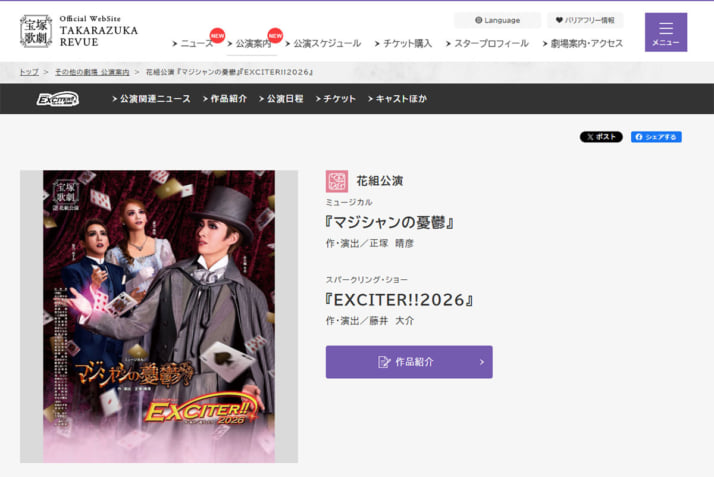
Task: Click the Facebook シェアする button
Action: 656,137
